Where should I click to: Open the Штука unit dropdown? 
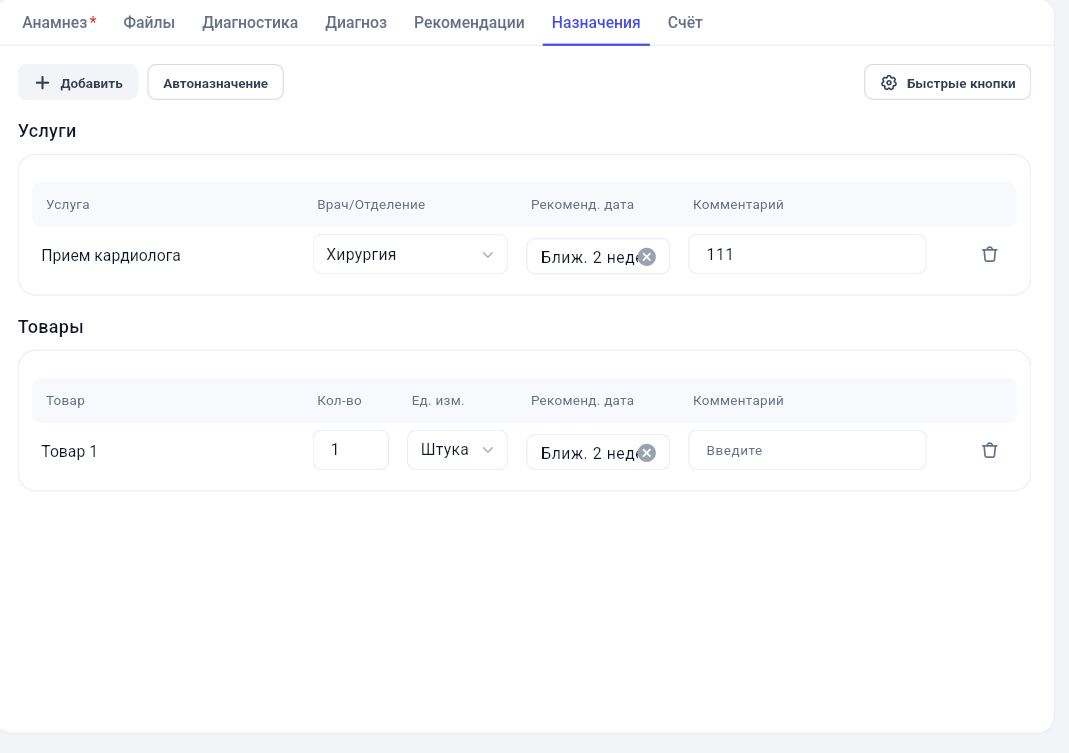pos(457,450)
